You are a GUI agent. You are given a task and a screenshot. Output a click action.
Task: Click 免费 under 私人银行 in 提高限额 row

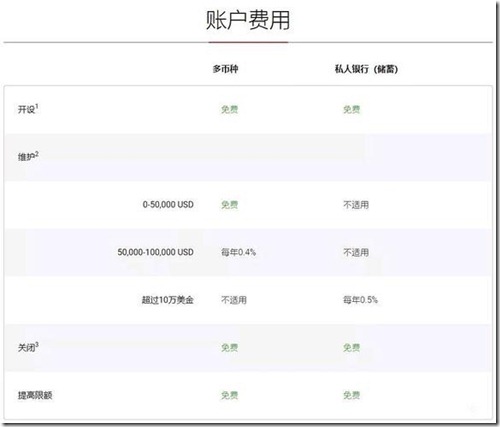(352, 395)
